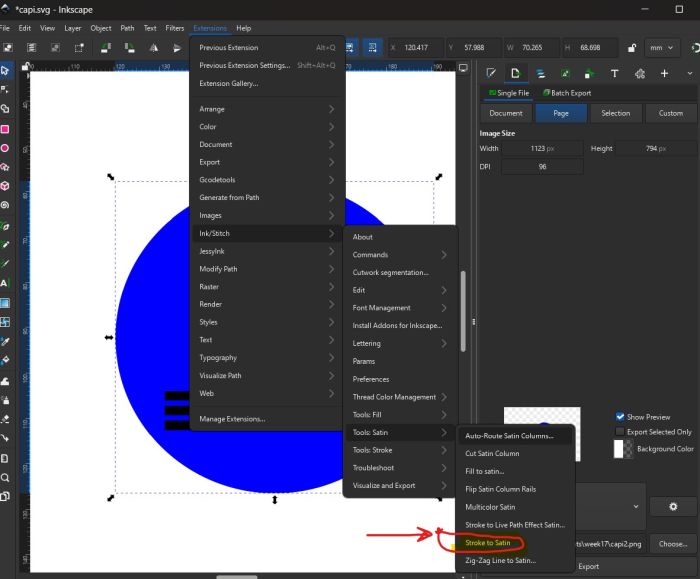Image resolution: width=700 pixels, height=579 pixels.
Task: Click Rotate 90 degrees clockwise icon
Action: click(129, 48)
